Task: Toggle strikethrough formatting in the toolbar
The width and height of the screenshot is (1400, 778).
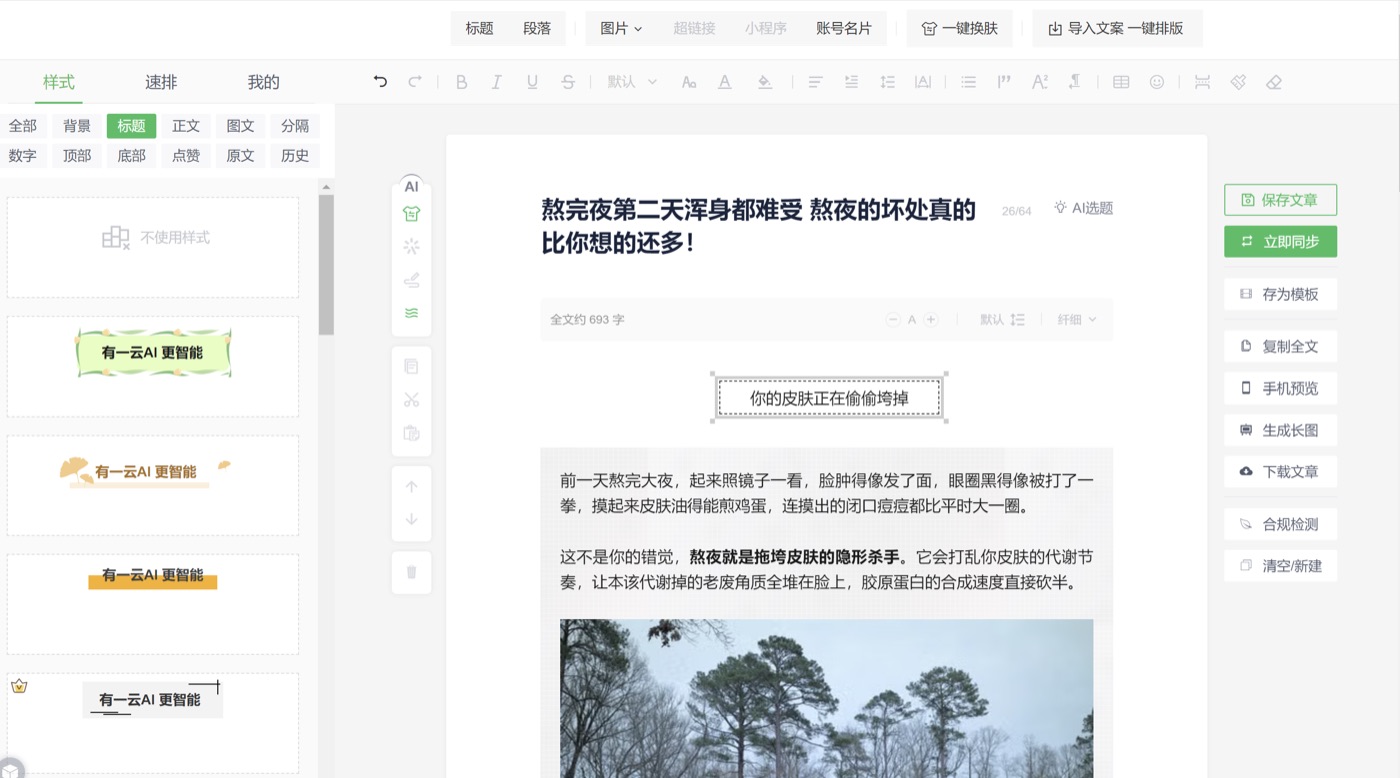Action: 568,82
